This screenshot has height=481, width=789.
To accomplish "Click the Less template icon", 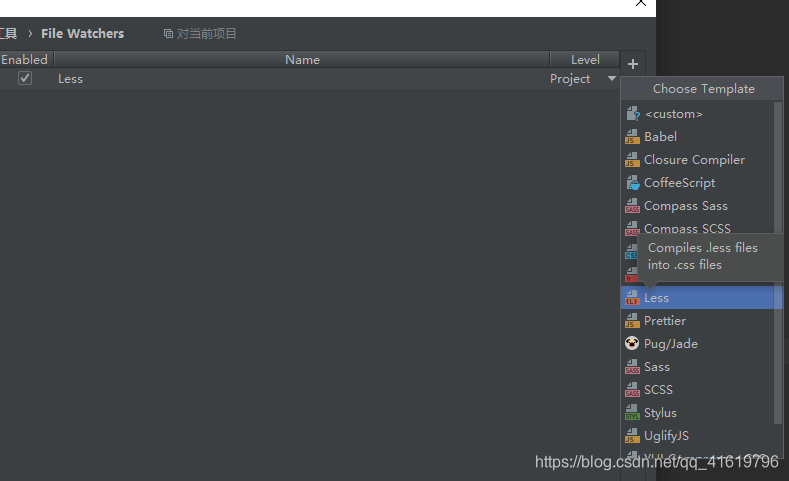I will coord(632,298).
